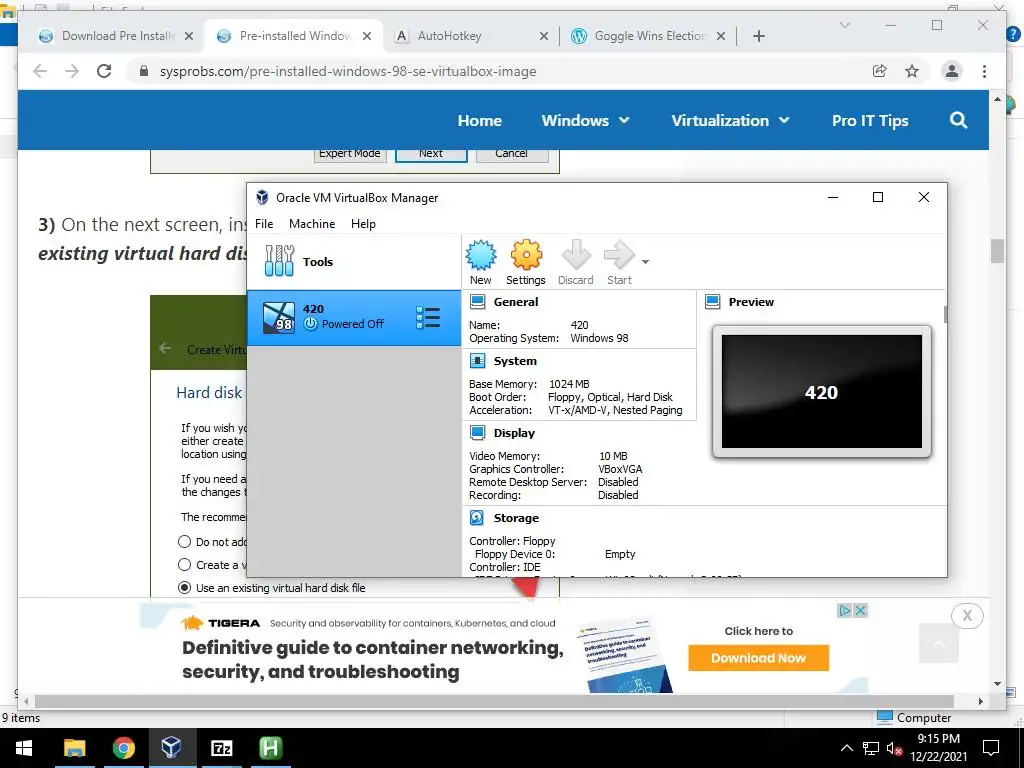Expand the Start button dropdown arrow

pyautogui.click(x=645, y=262)
